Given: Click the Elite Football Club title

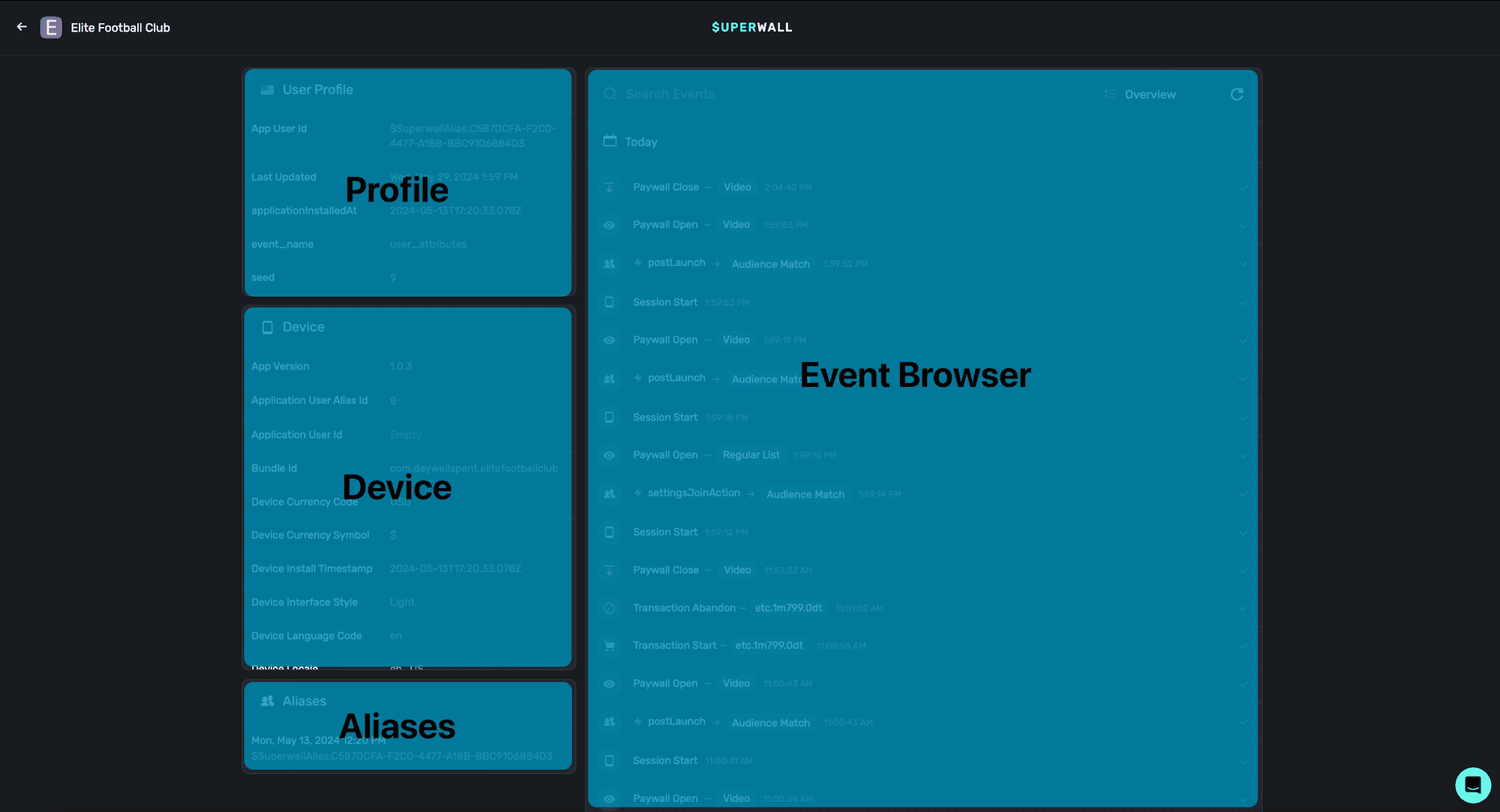Looking at the screenshot, I should pyautogui.click(x=120, y=28).
